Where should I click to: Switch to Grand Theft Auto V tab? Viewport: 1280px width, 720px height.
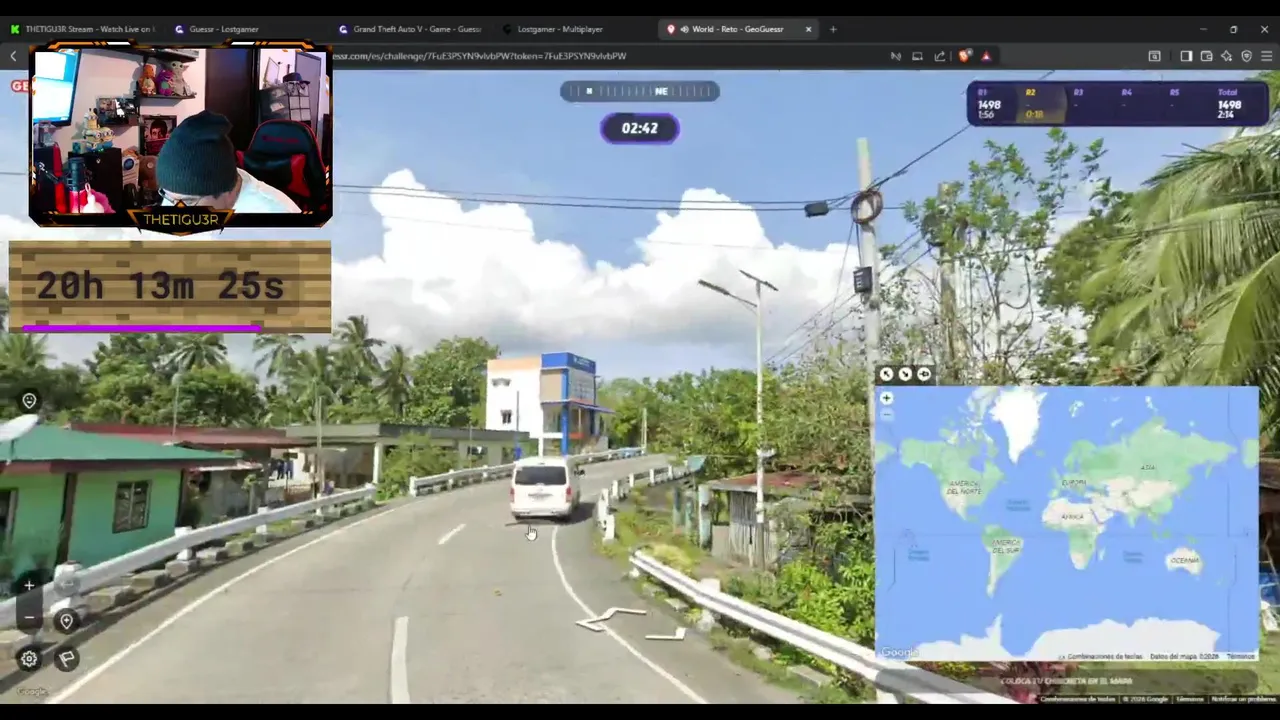[409, 29]
